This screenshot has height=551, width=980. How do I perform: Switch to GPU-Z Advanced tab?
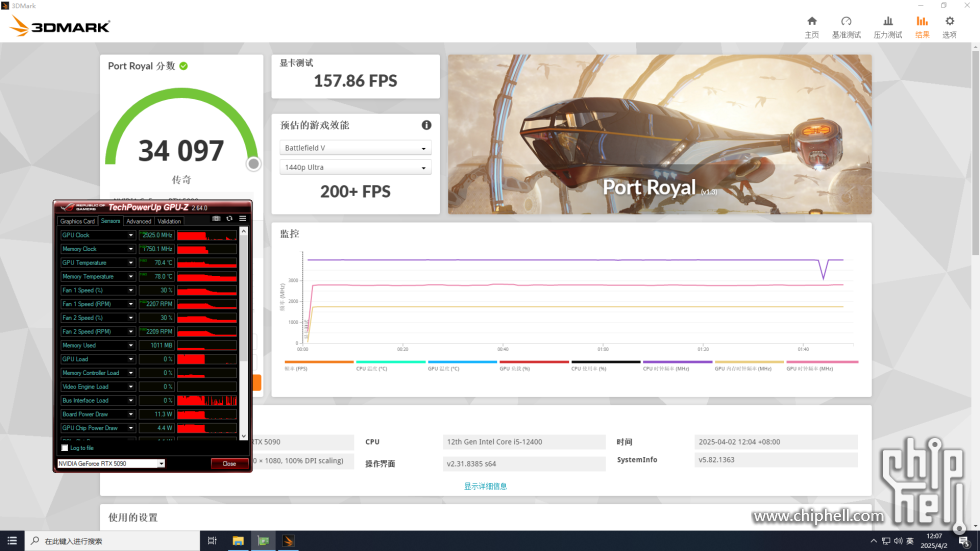(138, 221)
